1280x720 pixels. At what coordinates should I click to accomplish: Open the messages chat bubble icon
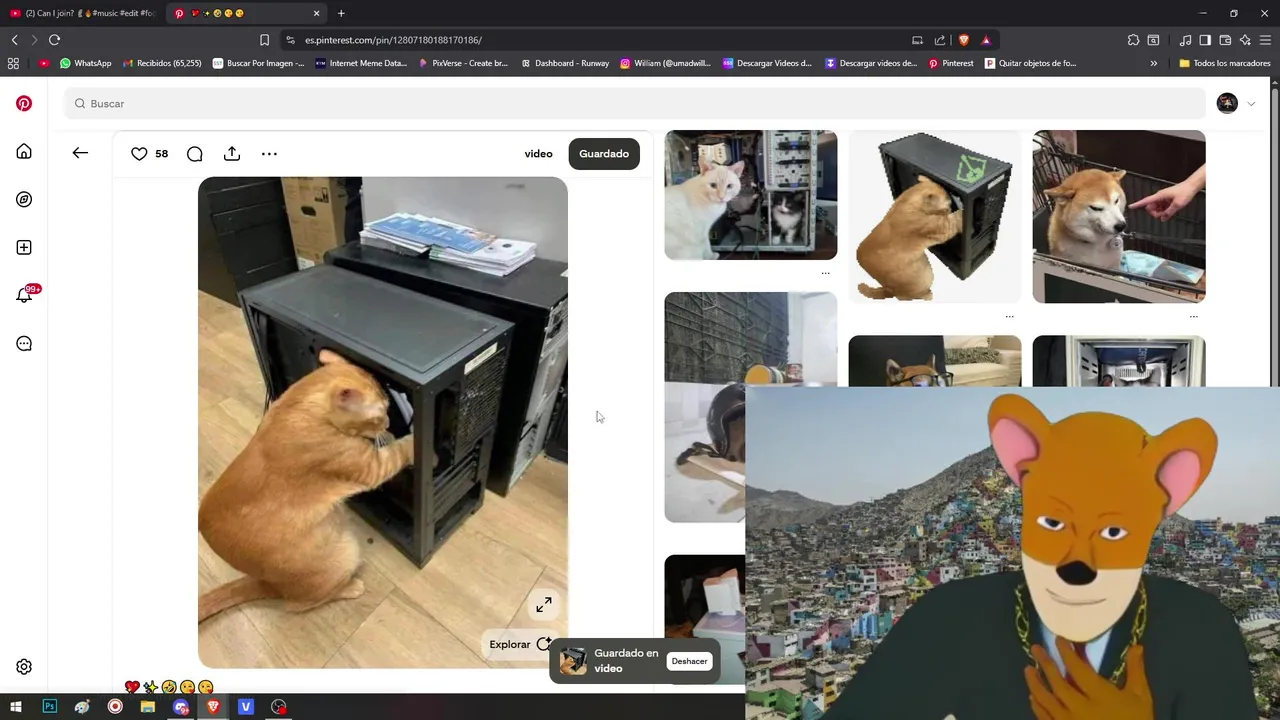click(x=24, y=343)
